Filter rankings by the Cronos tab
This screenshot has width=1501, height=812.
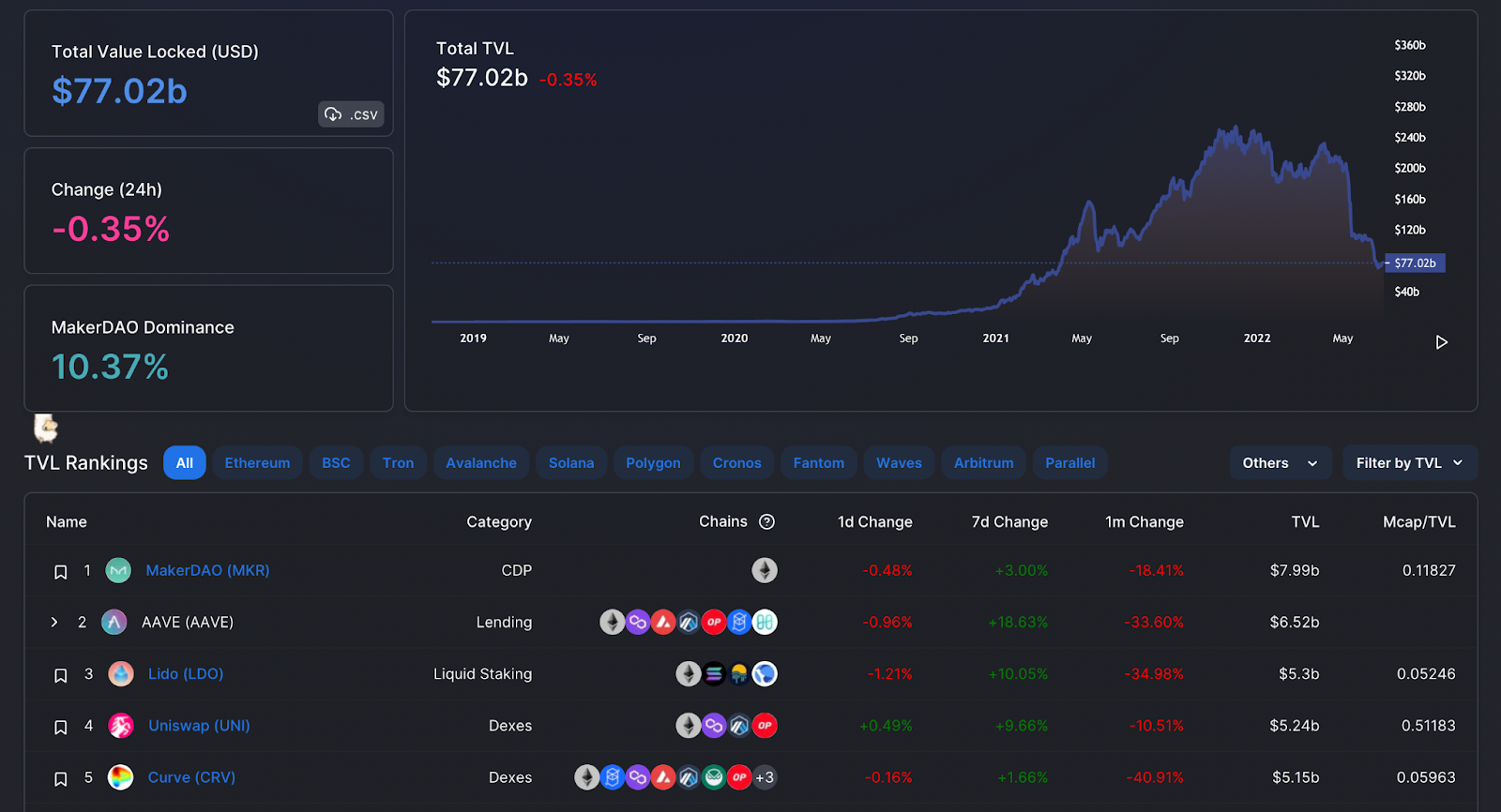pos(736,463)
